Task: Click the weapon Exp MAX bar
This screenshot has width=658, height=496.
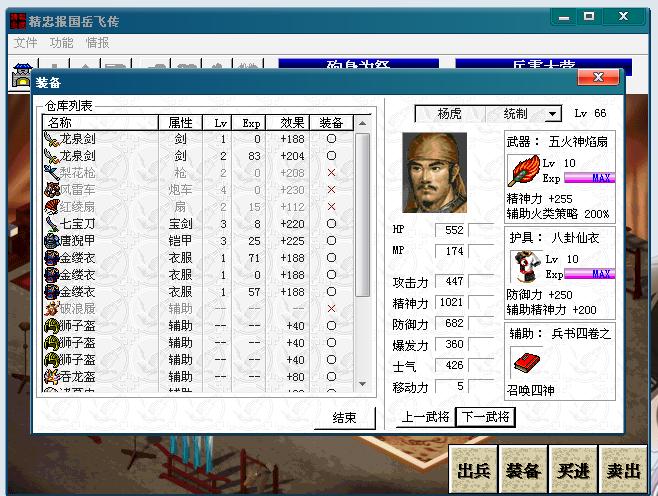Action: (x=590, y=178)
